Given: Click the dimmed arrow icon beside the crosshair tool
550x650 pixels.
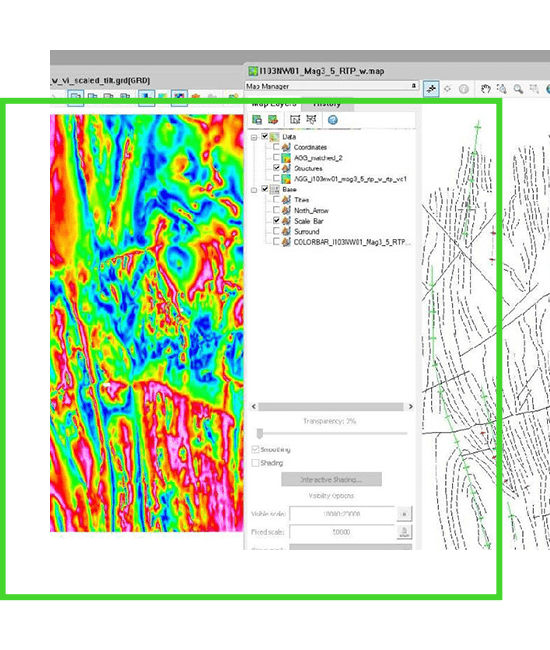Looking at the screenshot, I should pyautogui.click(x=448, y=89).
